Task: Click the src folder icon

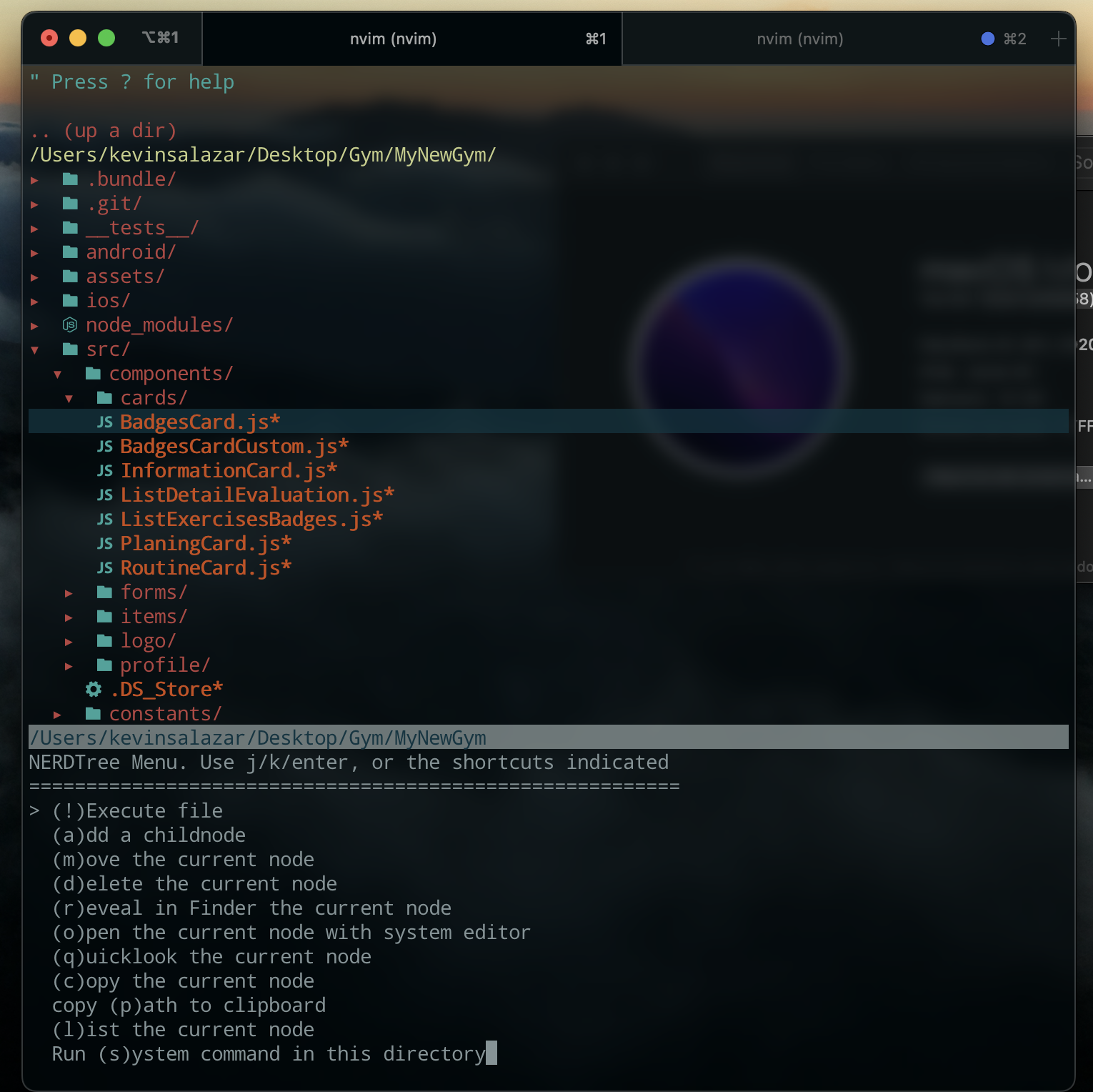Action: coord(70,349)
